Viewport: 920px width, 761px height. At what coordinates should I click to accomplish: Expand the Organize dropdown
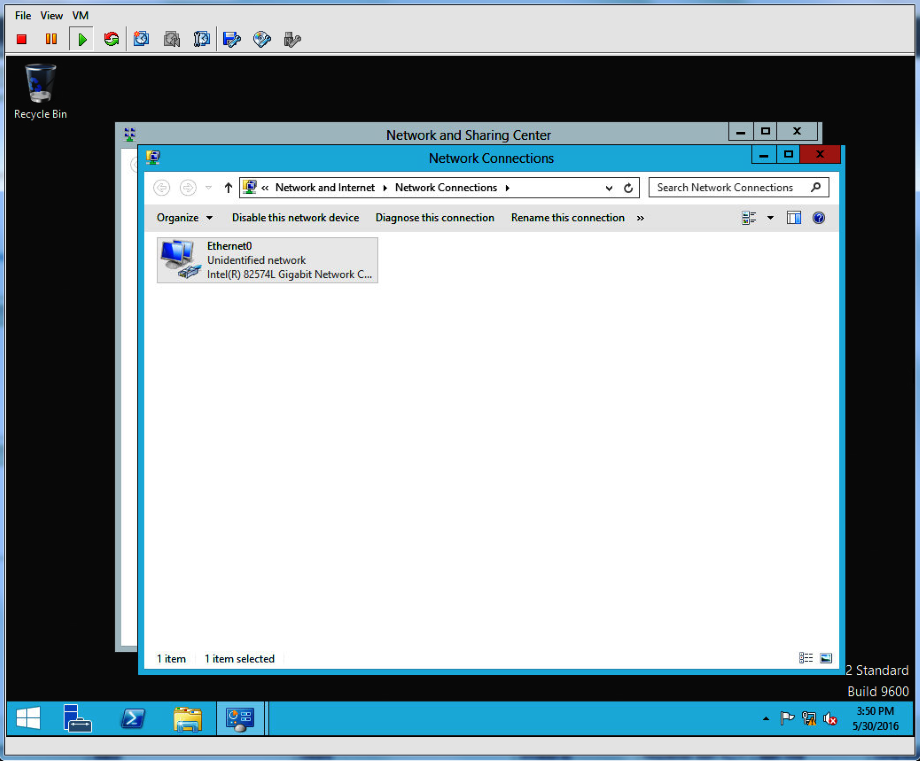tap(184, 218)
